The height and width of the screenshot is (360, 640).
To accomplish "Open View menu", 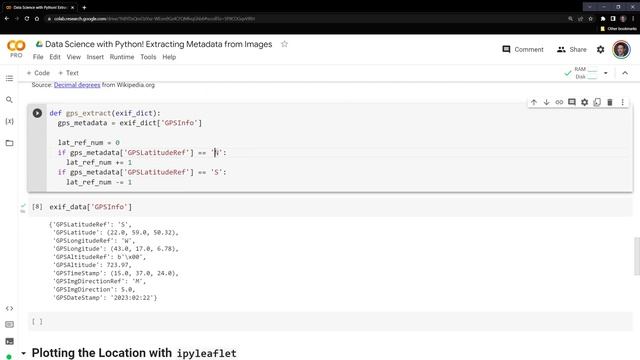I will coord(73,57).
